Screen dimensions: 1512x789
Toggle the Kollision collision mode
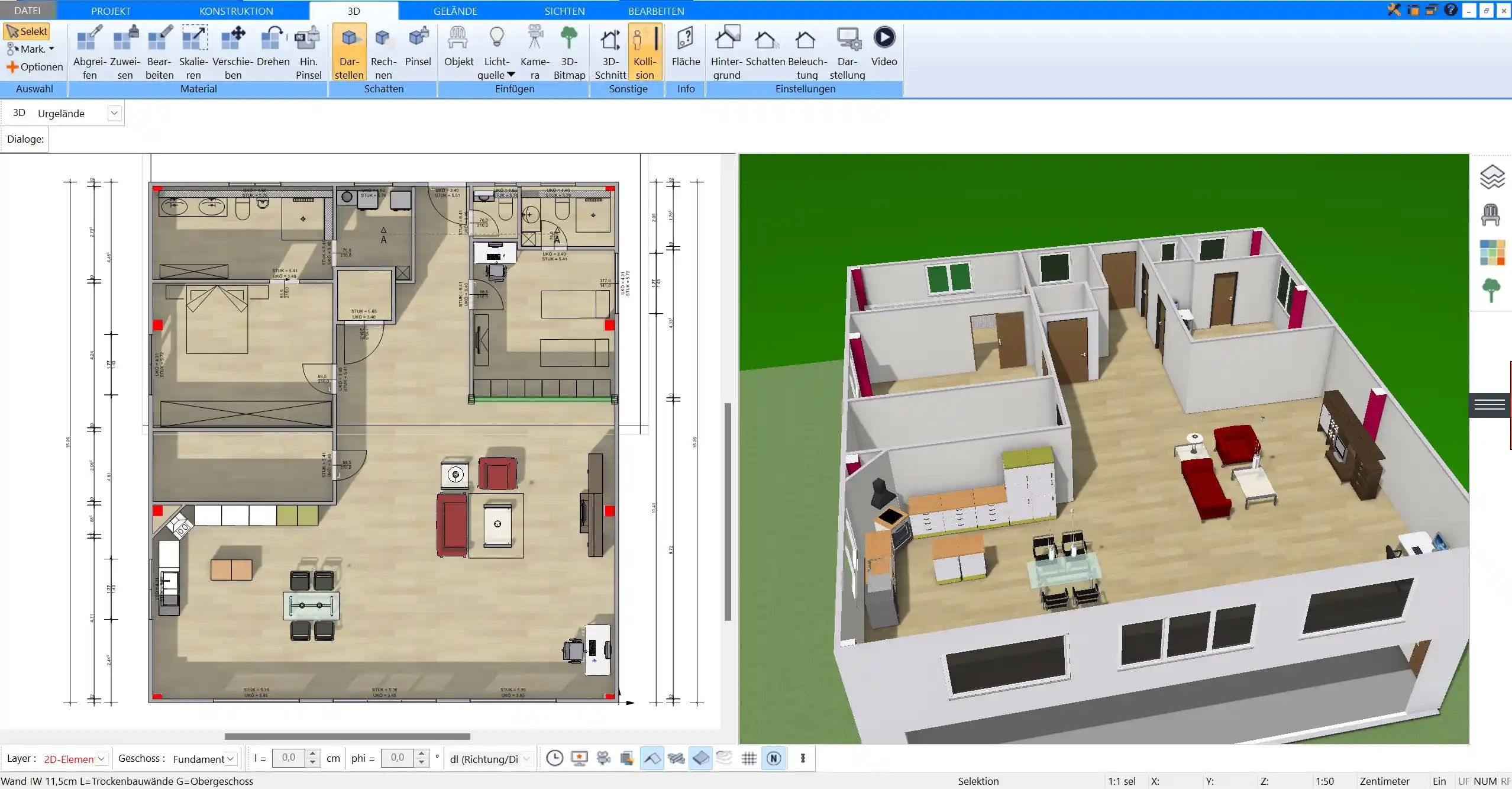[645, 52]
